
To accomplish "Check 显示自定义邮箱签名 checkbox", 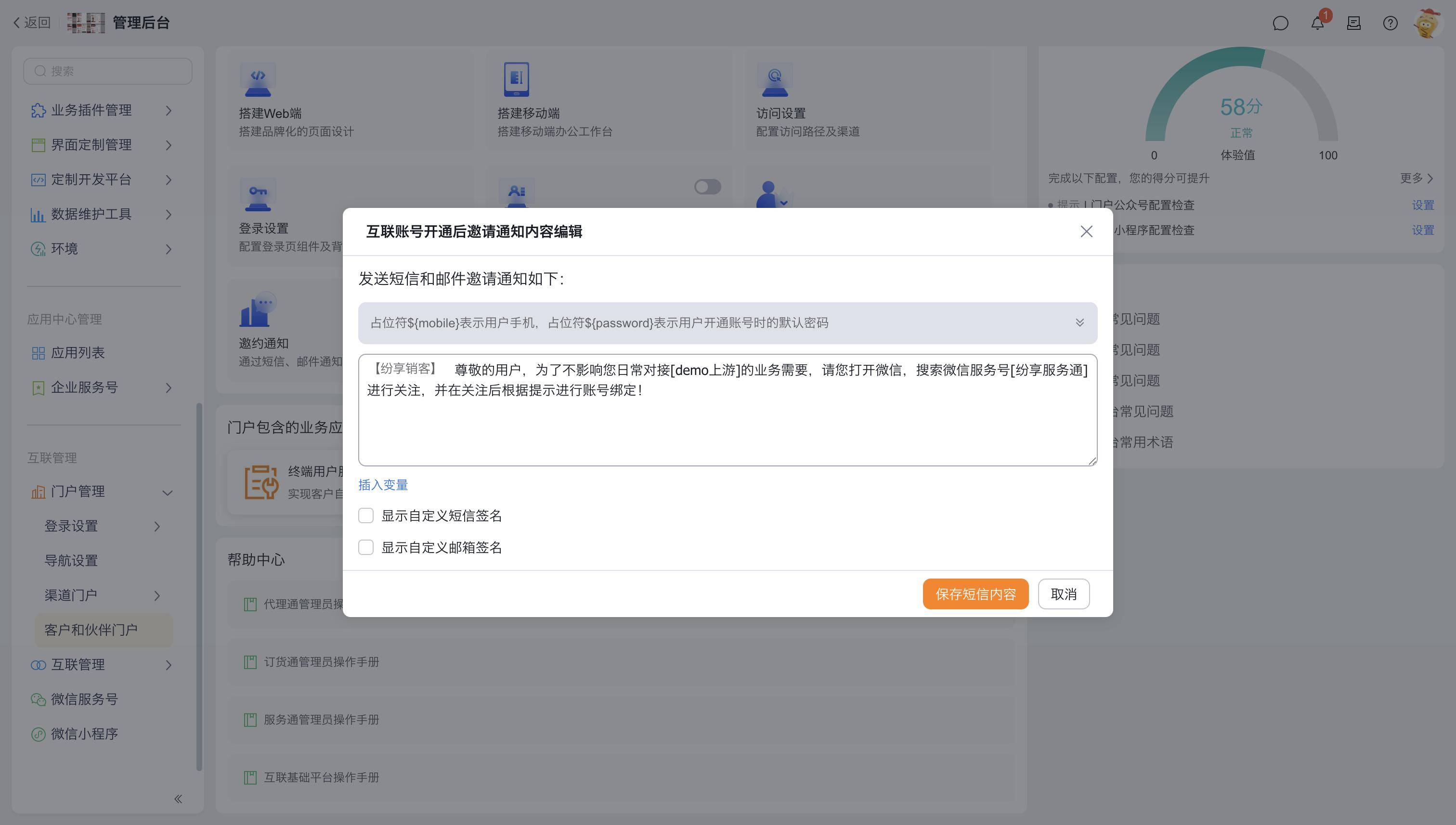I will (x=366, y=547).
